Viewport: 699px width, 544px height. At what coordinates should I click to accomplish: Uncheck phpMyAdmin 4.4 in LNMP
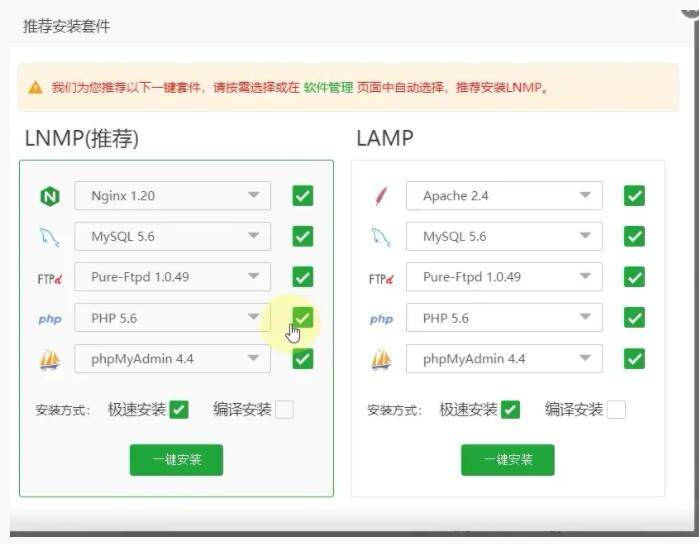point(303,359)
